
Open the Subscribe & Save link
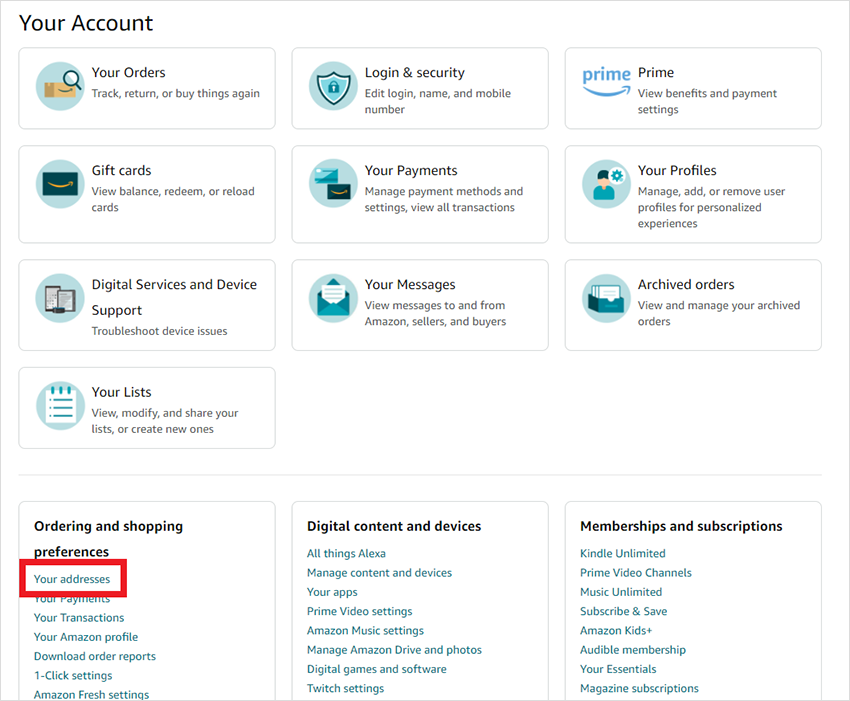click(x=623, y=611)
